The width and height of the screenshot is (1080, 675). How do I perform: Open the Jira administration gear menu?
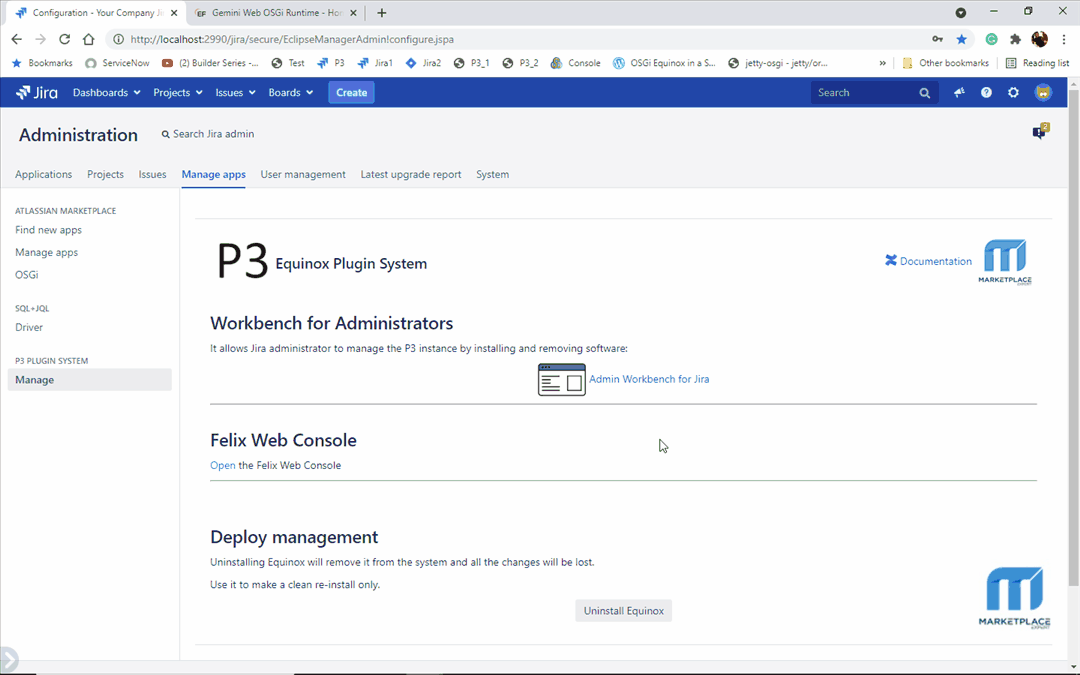coord(1013,92)
